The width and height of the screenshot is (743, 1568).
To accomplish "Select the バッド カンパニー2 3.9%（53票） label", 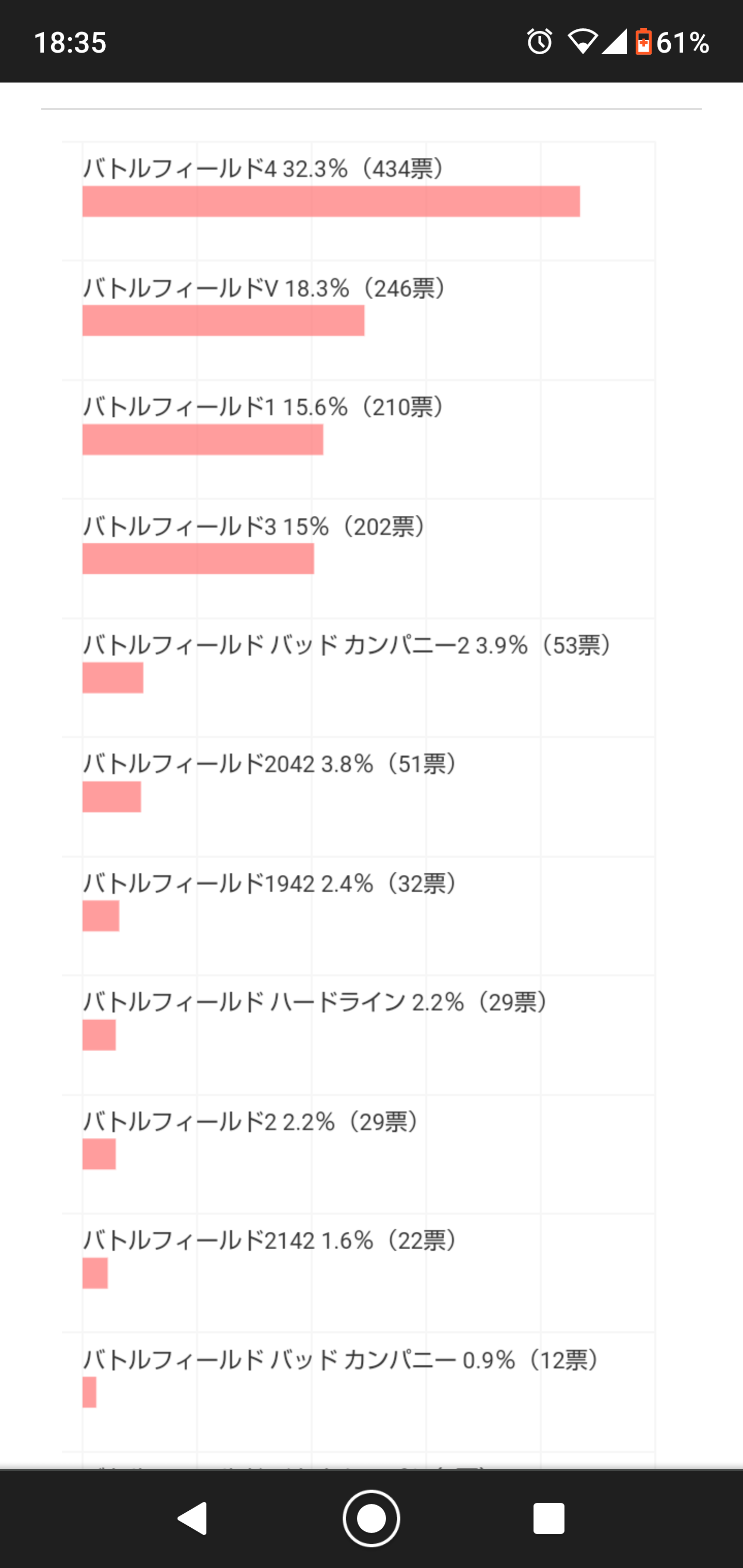I will click(x=349, y=645).
